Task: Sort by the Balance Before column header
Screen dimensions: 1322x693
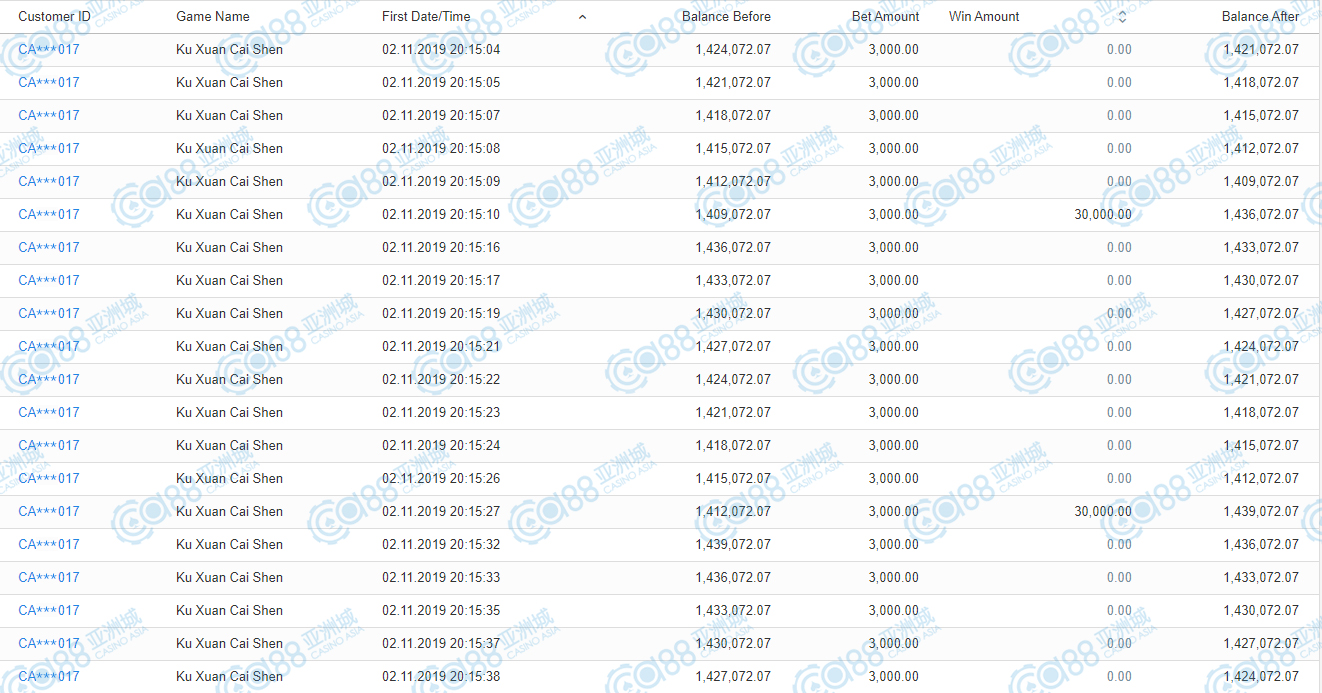Action: [x=726, y=16]
